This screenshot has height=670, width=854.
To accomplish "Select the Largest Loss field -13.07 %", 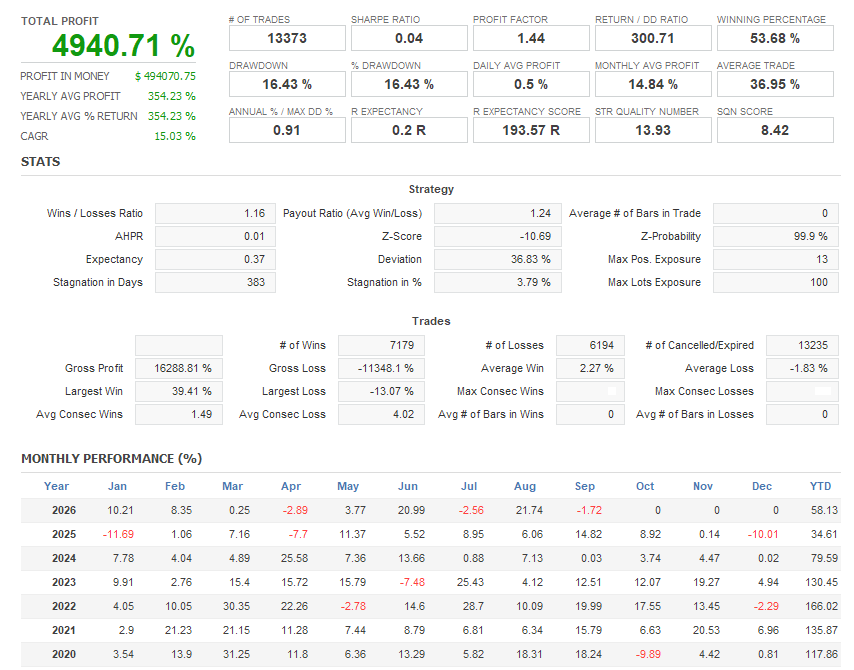I will [x=381, y=391].
